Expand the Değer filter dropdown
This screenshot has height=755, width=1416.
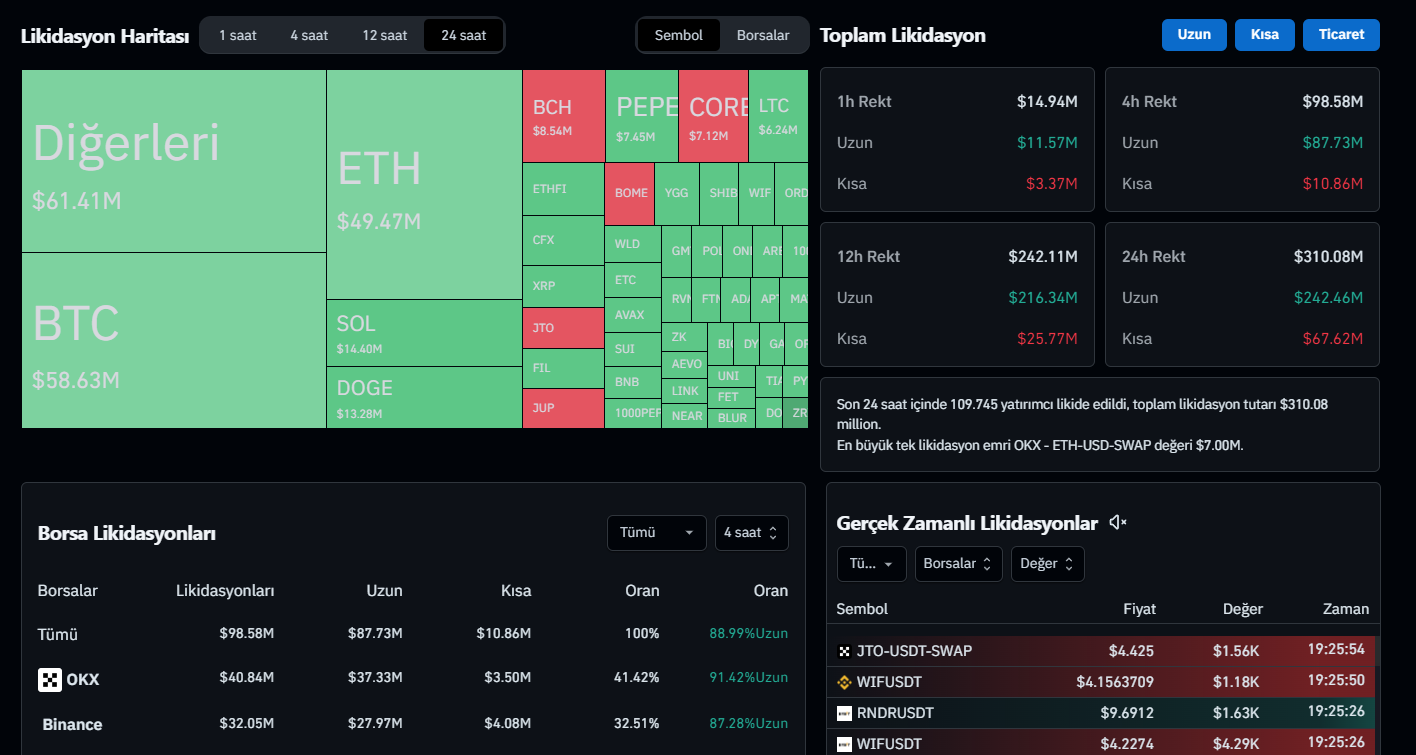(x=1047, y=564)
